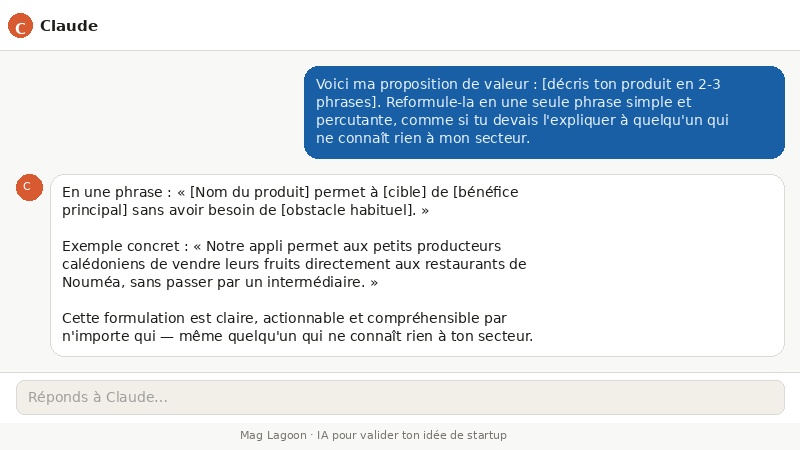Click the orange Claude logo in header

click(x=20, y=26)
